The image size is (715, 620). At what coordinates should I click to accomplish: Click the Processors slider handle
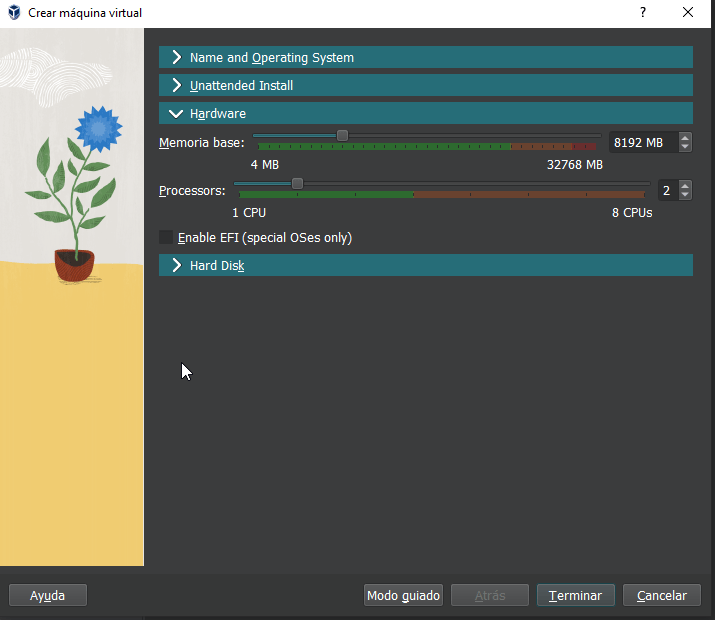[297, 183]
